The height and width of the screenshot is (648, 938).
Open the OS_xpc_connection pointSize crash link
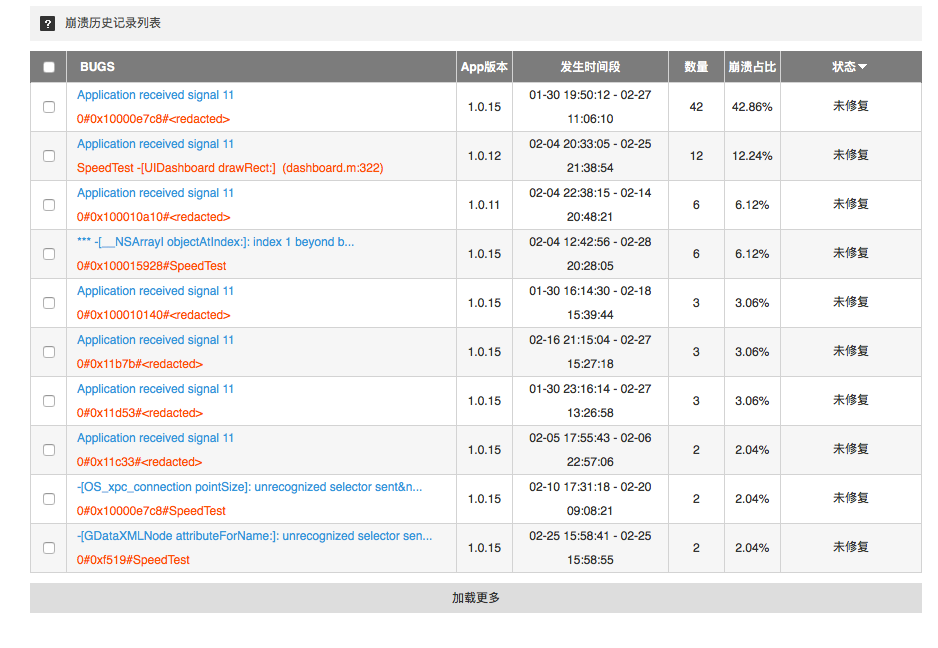[249, 487]
